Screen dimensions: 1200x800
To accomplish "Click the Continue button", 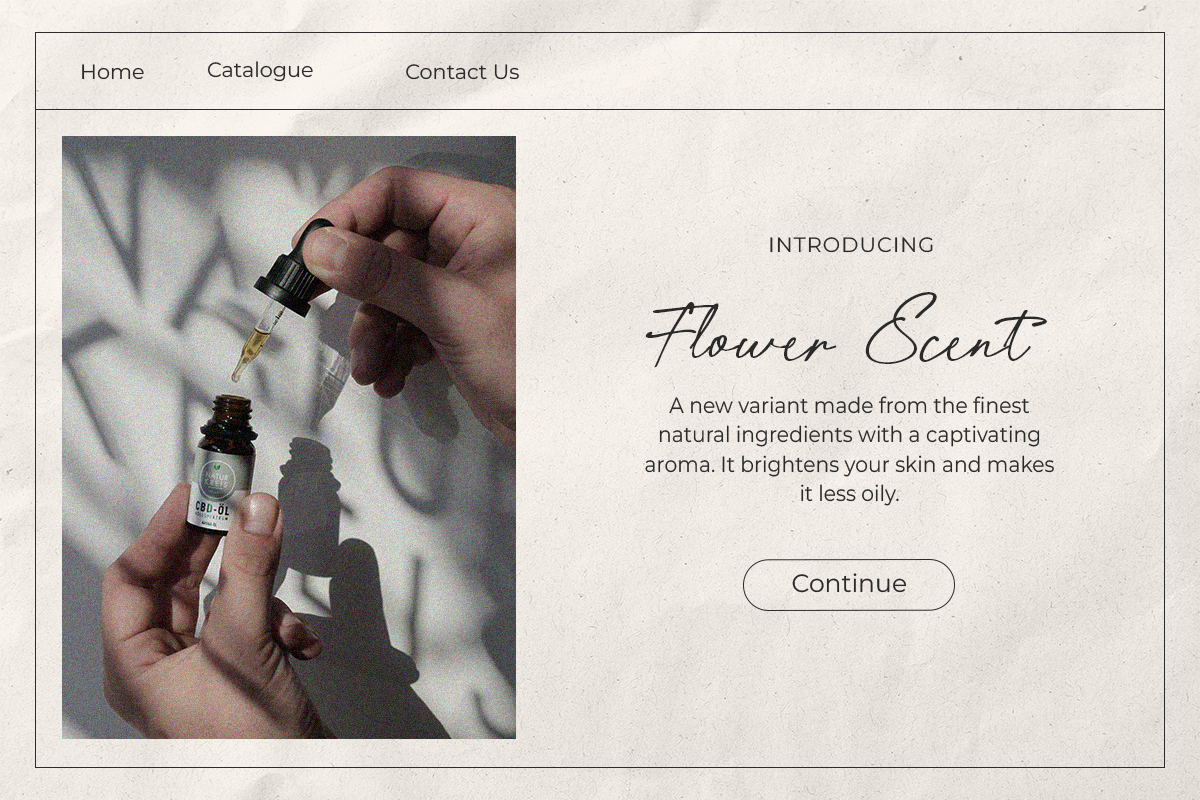I will pos(849,584).
